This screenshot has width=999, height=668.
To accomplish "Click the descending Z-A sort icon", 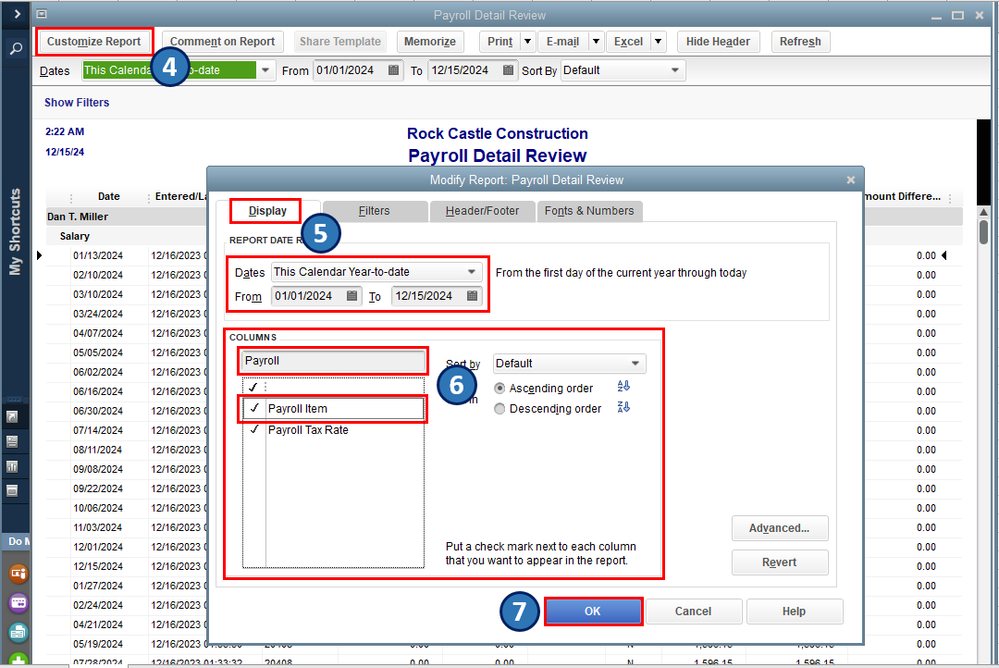I will pos(624,407).
